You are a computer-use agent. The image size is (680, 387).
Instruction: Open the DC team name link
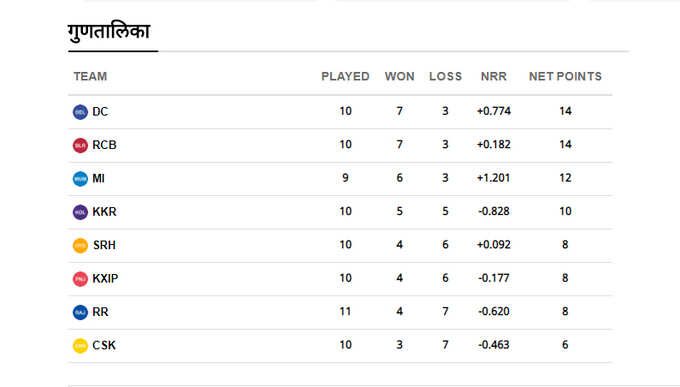tap(100, 112)
